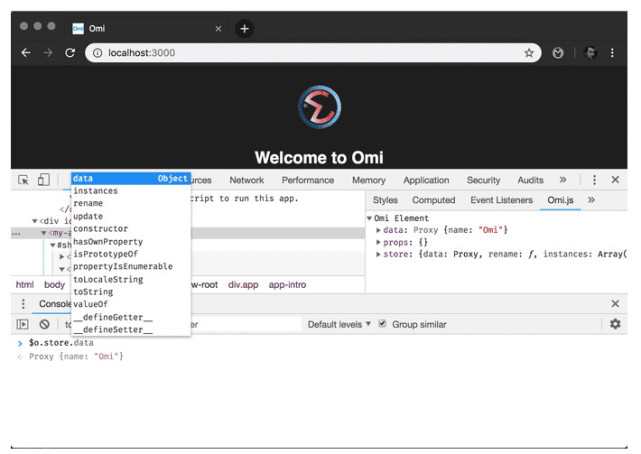
Task: Open the Event Listeners sidebar tab
Action: [x=501, y=200]
